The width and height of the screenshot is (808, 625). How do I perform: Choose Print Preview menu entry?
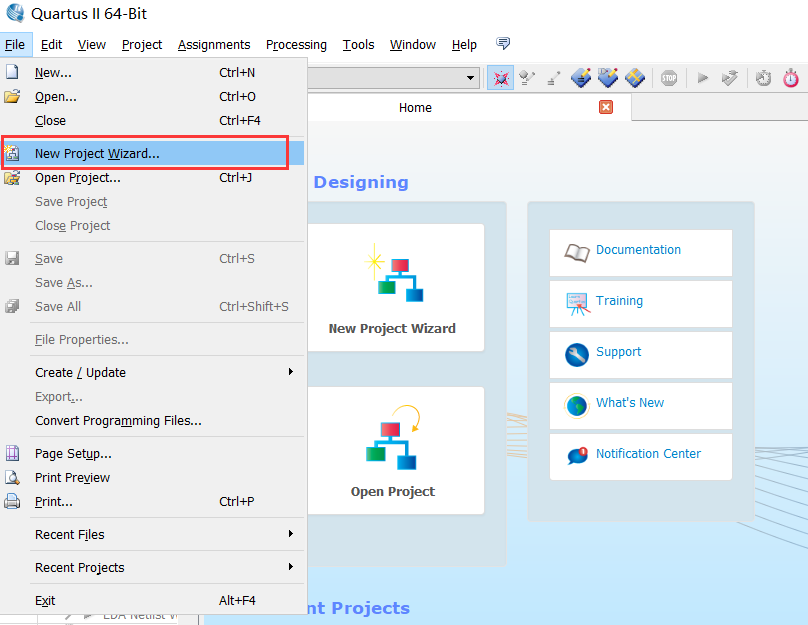pyautogui.click(x=153, y=478)
